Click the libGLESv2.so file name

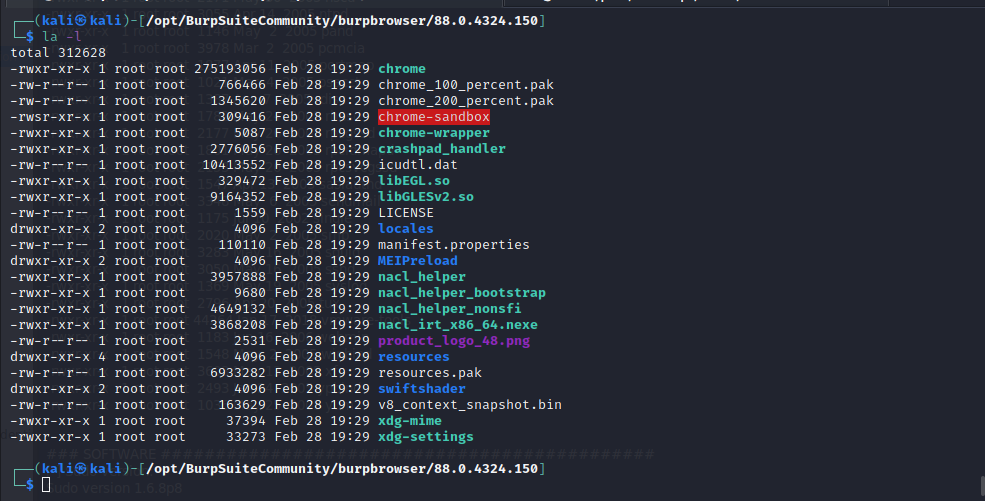point(425,197)
